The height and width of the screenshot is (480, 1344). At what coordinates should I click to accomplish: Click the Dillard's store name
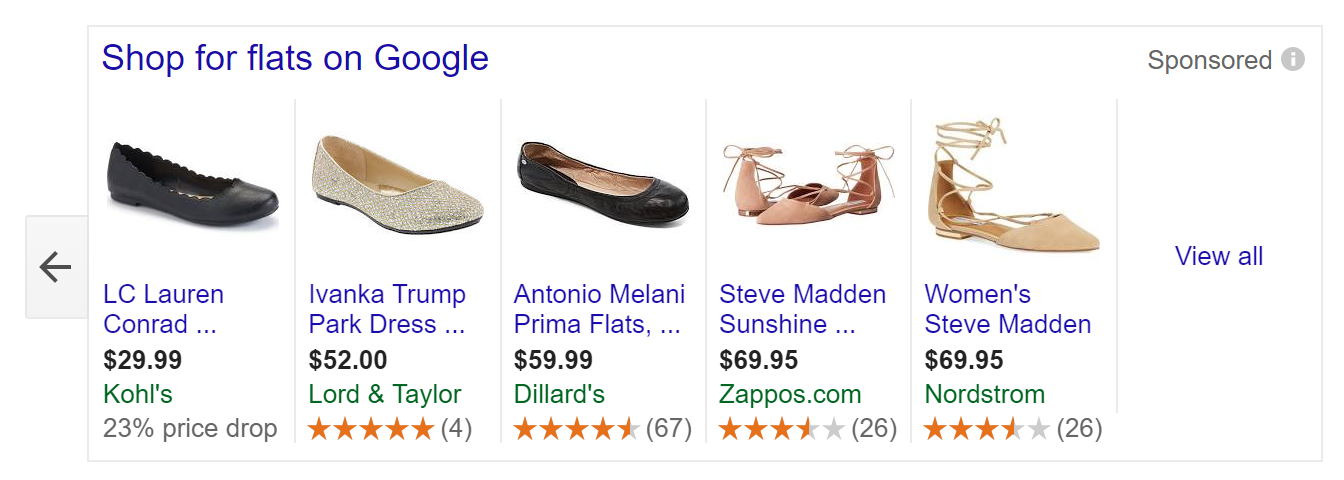(559, 394)
